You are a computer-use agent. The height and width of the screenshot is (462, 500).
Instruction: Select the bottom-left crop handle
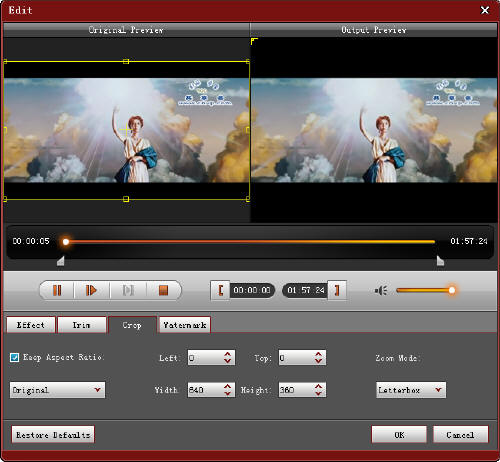(5, 199)
